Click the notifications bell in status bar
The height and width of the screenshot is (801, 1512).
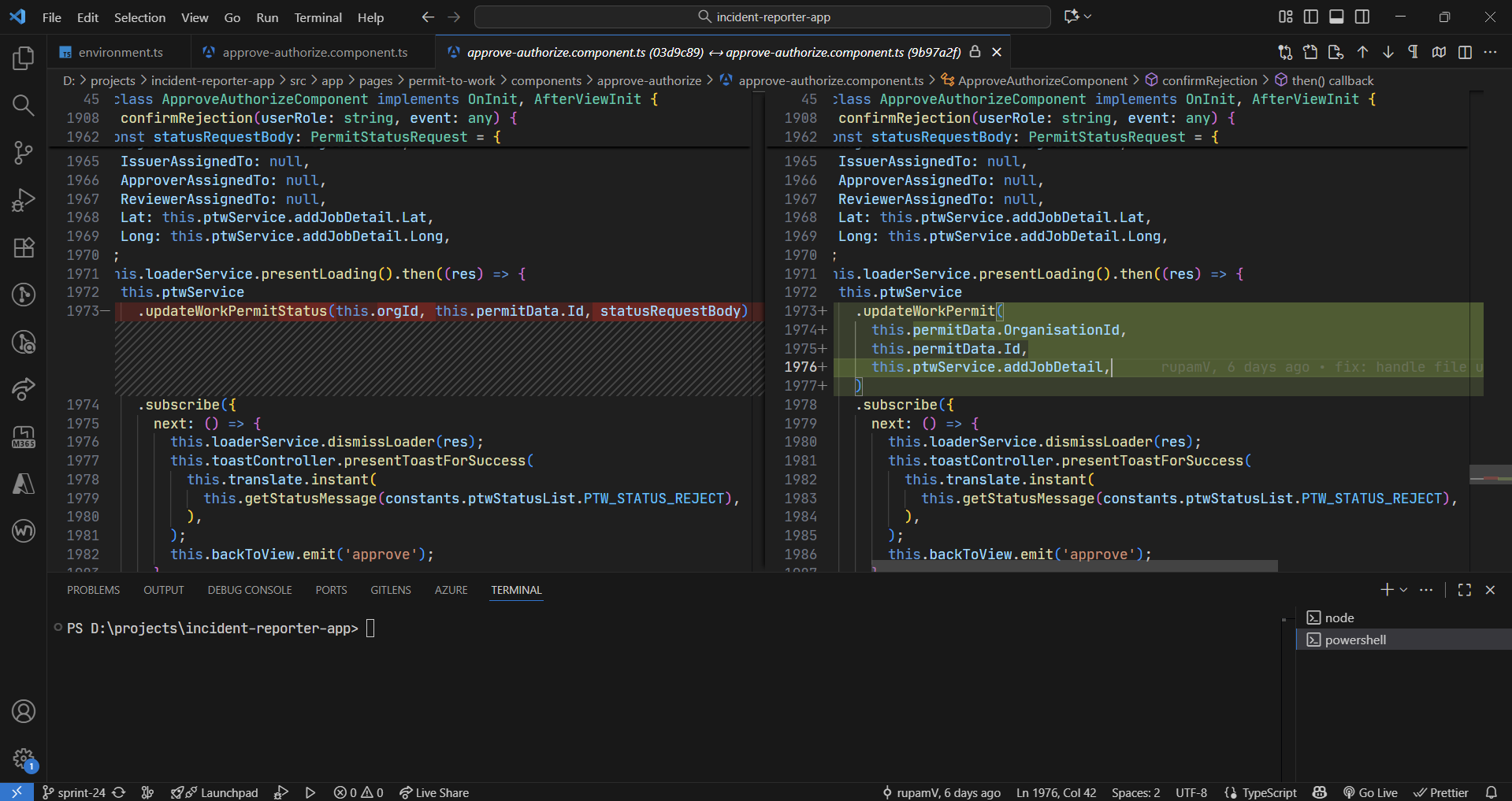1492,792
